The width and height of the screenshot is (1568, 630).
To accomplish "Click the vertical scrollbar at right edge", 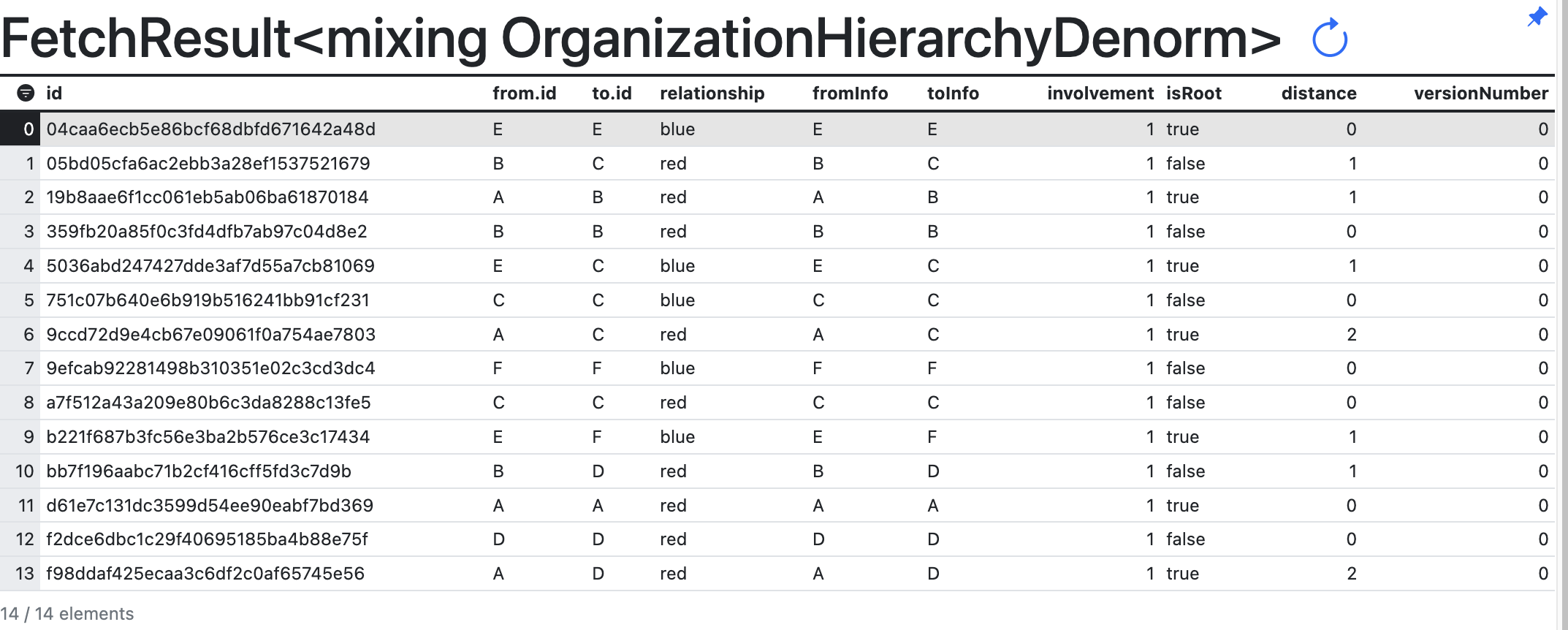I will (x=1562, y=315).
